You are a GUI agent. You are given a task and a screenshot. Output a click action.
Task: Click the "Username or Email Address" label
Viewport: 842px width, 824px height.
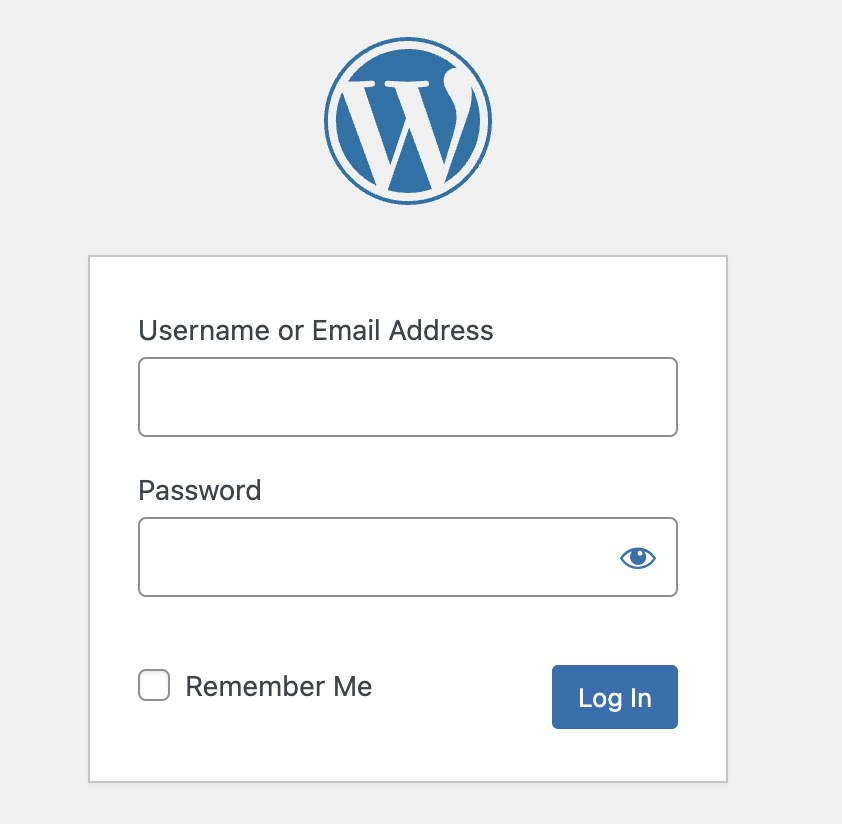316,330
